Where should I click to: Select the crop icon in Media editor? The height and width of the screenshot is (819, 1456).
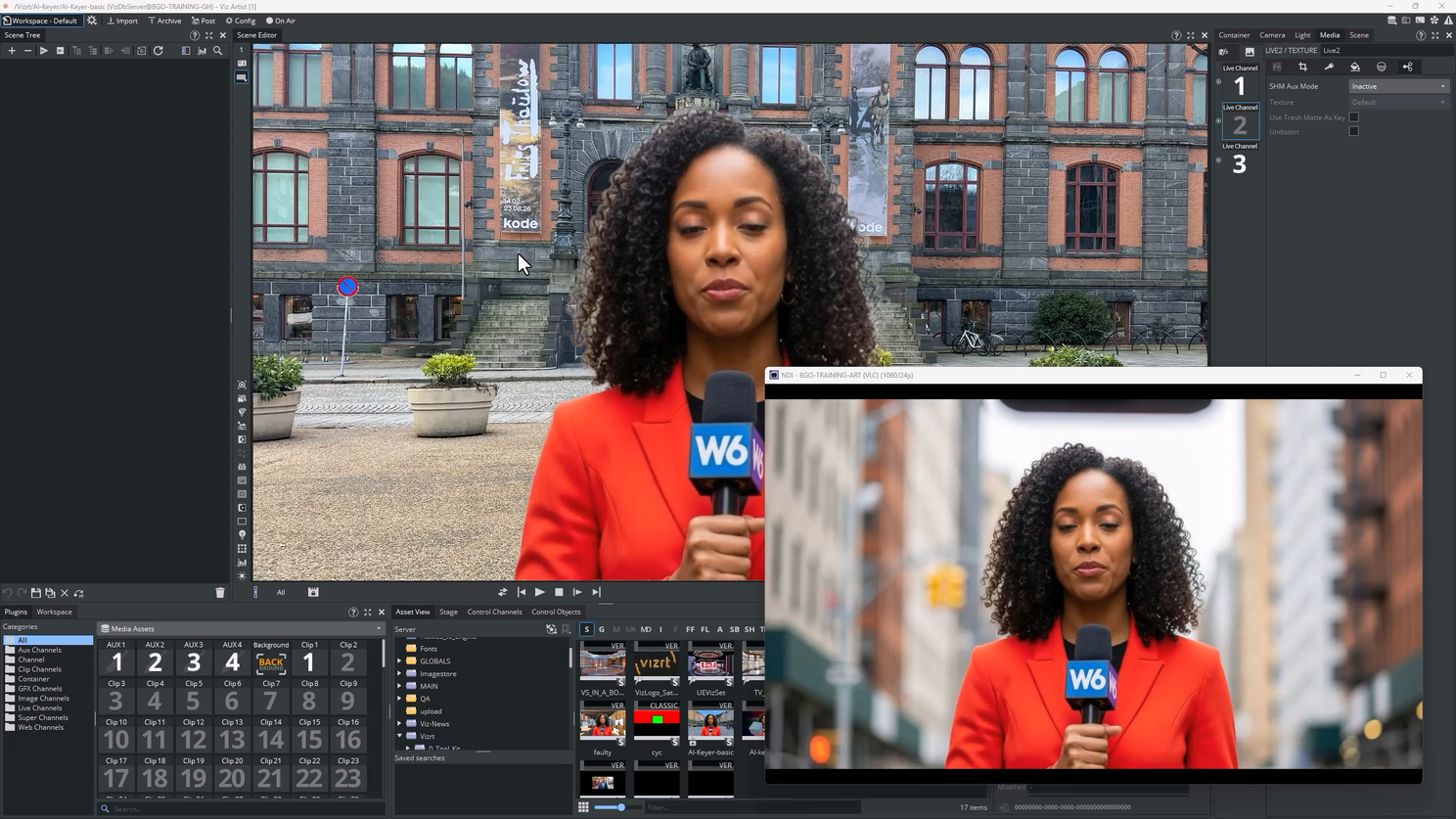point(1302,68)
